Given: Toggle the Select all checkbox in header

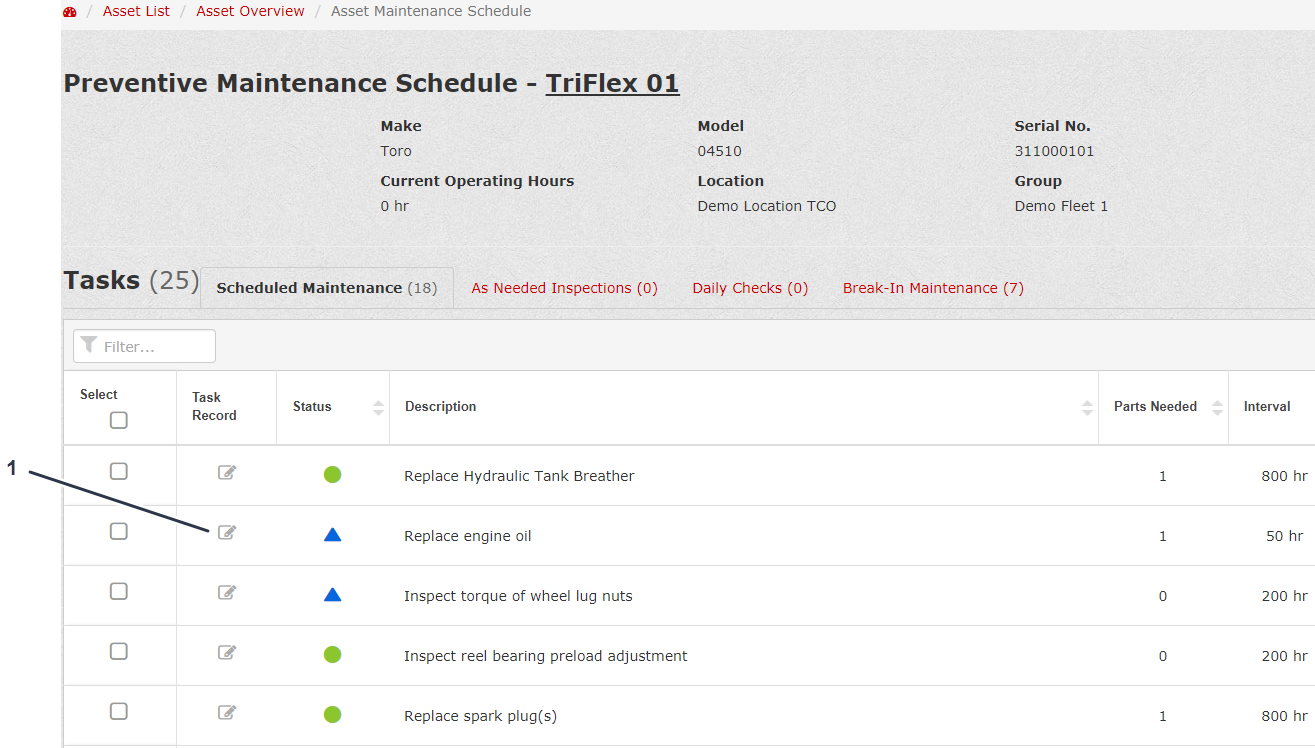Looking at the screenshot, I should coord(119,420).
